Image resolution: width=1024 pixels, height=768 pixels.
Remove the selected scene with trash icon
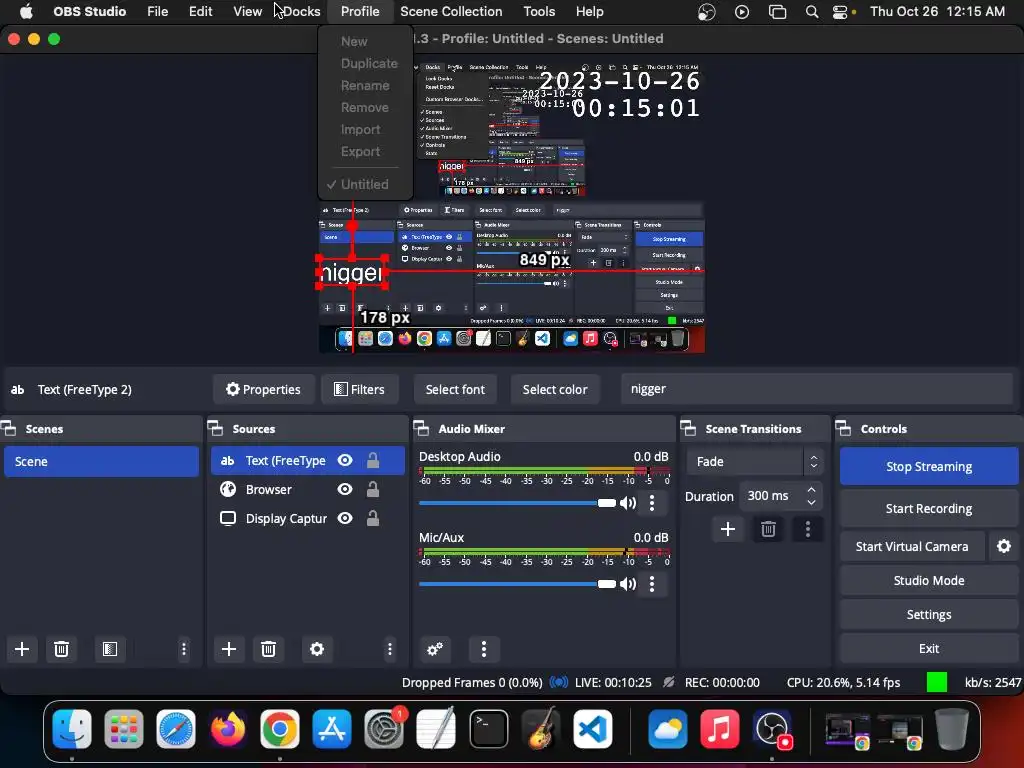[61, 648]
